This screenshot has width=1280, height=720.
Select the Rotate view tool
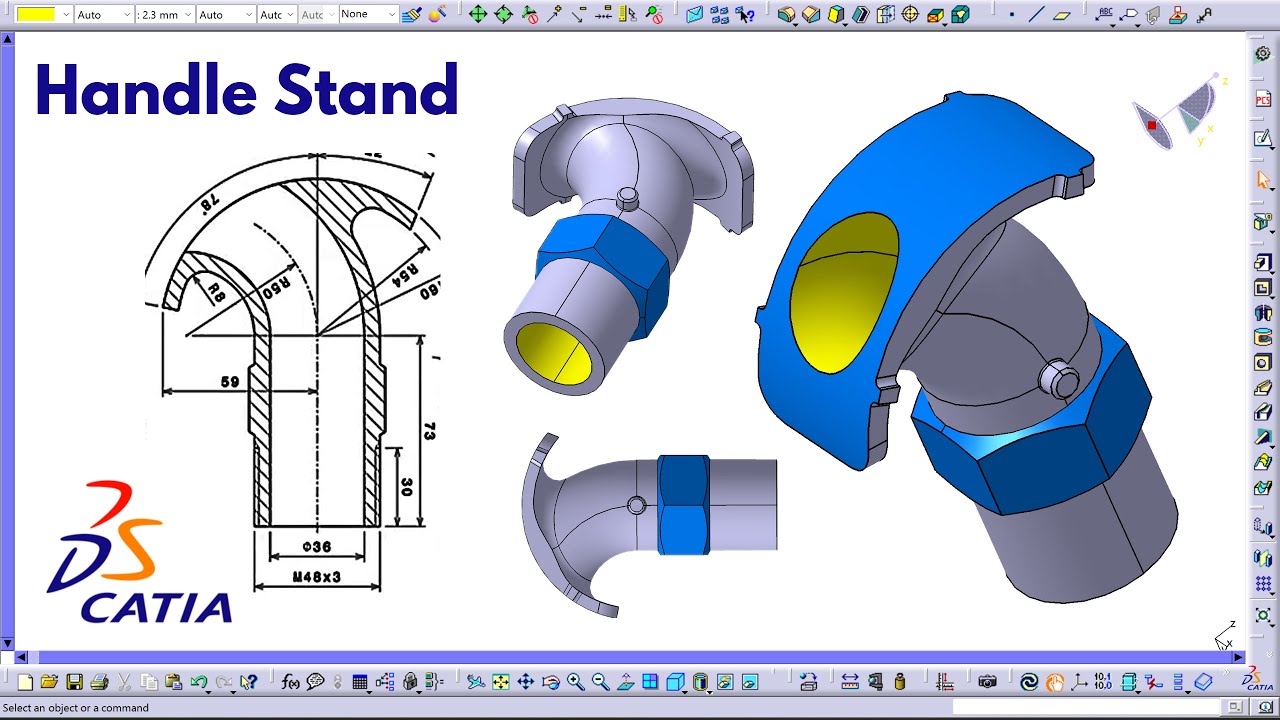(x=551, y=682)
